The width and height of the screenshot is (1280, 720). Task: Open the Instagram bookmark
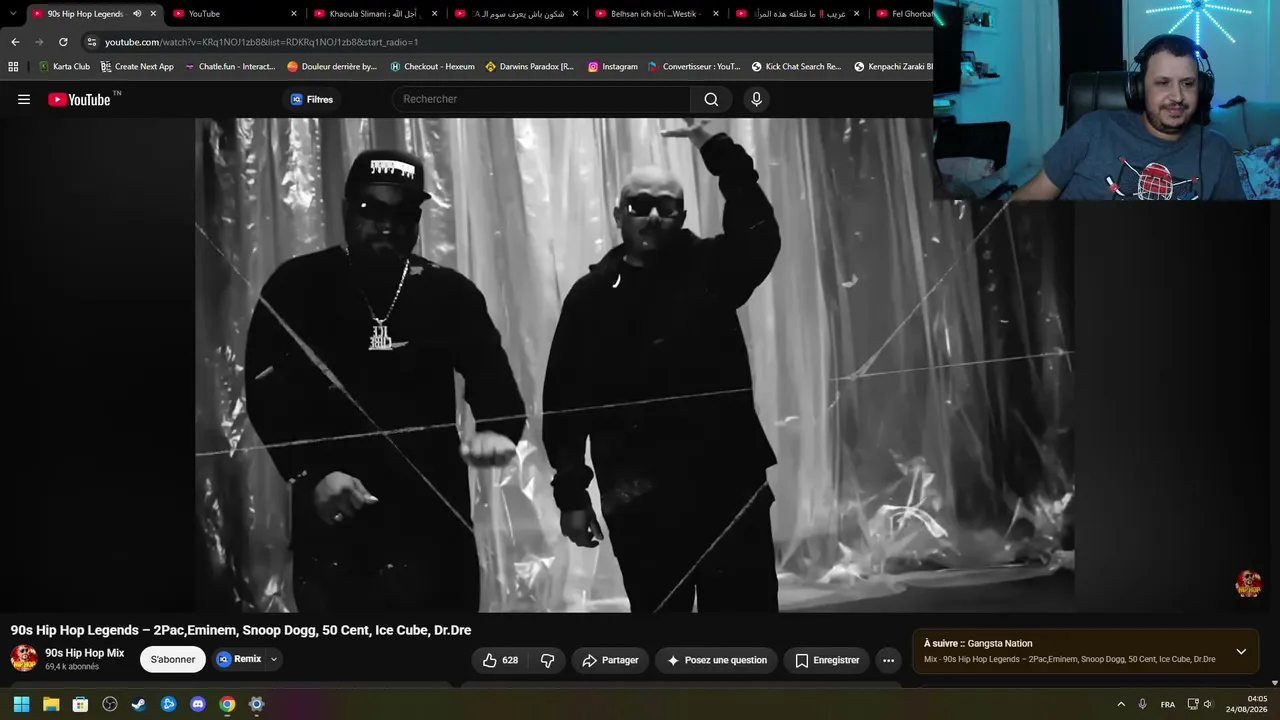tap(612, 67)
